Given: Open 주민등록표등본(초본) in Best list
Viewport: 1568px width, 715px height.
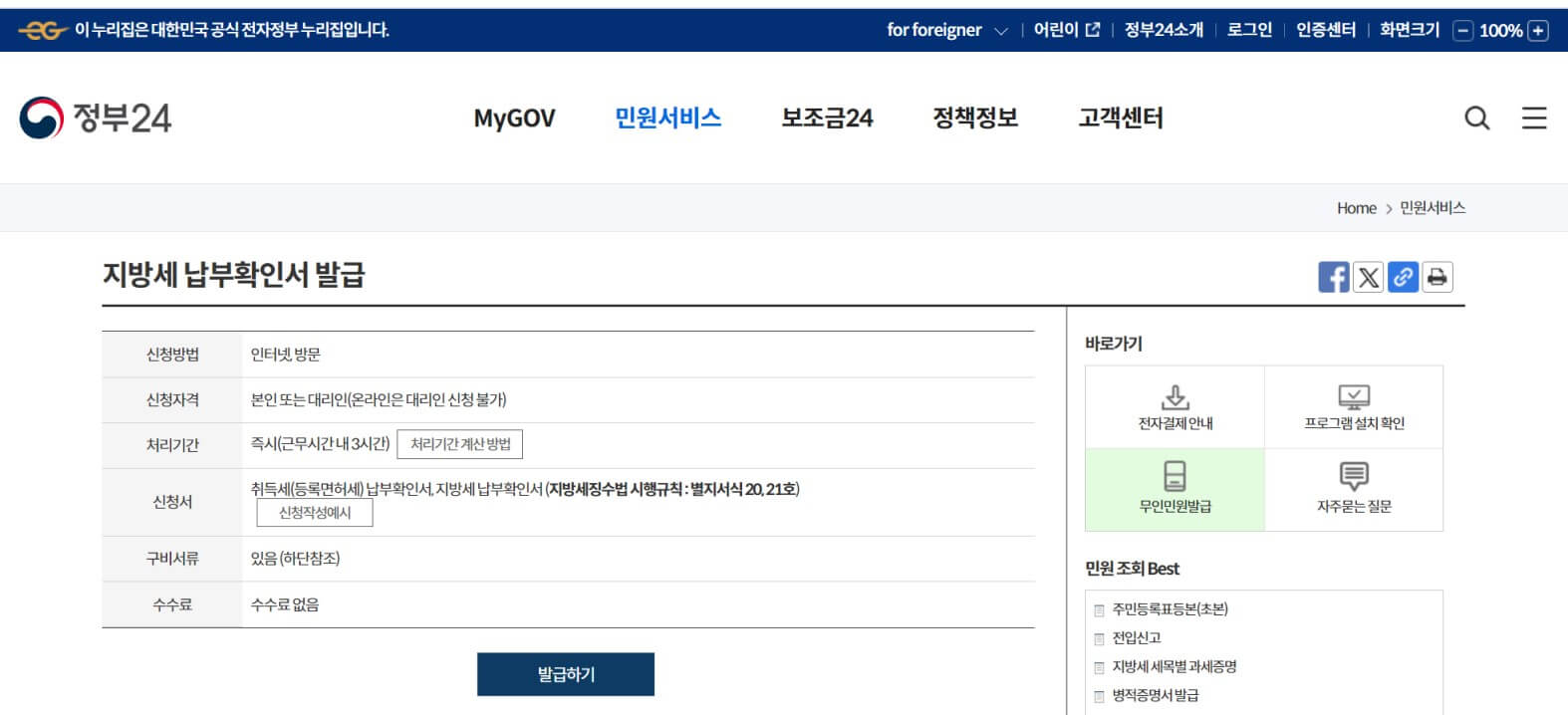Looking at the screenshot, I should (1170, 609).
